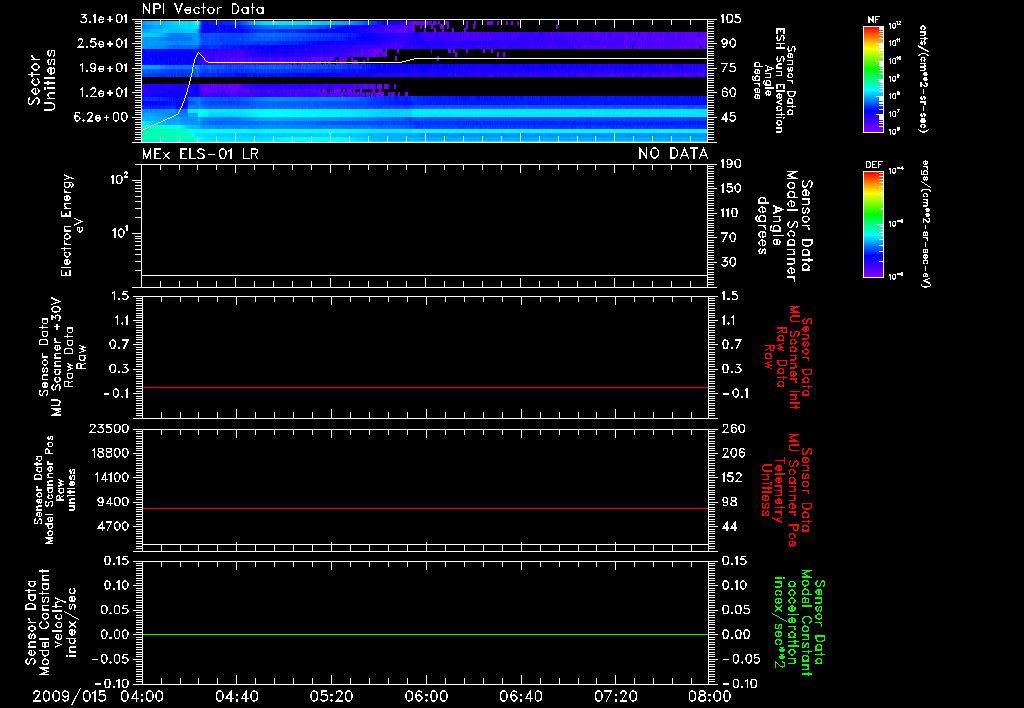
Task: Click the 2009/015 date label
Action: click(69, 695)
